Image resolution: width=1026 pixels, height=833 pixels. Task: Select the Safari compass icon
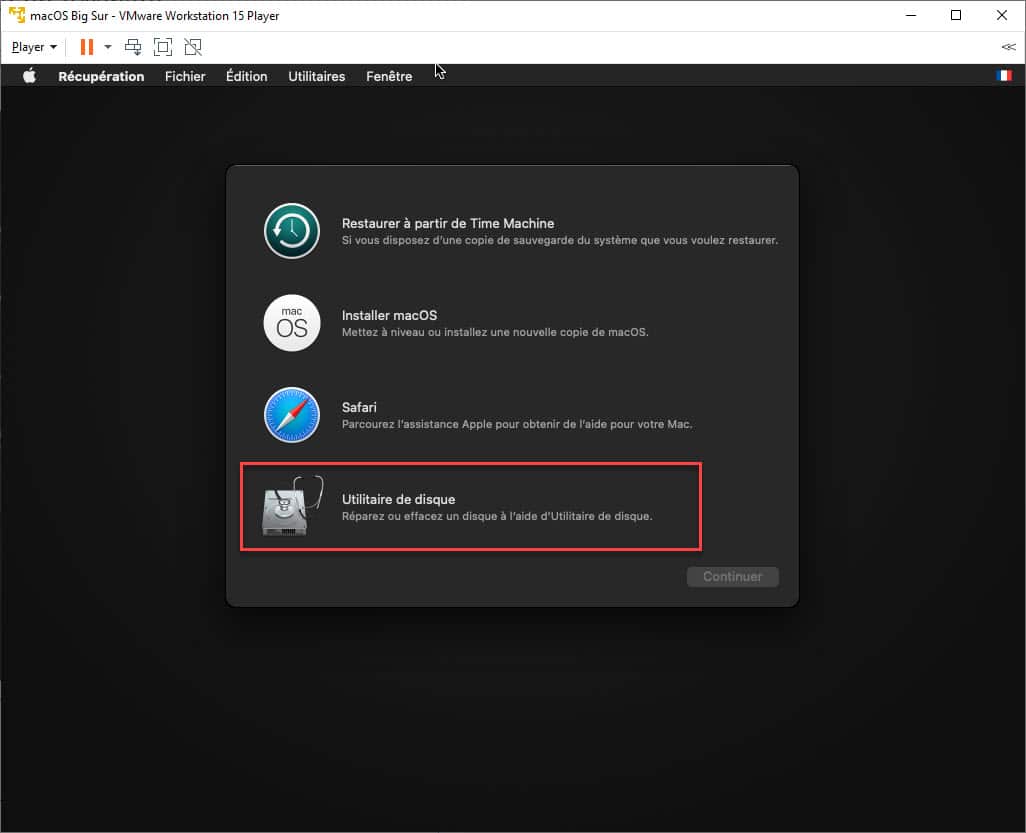coord(292,415)
